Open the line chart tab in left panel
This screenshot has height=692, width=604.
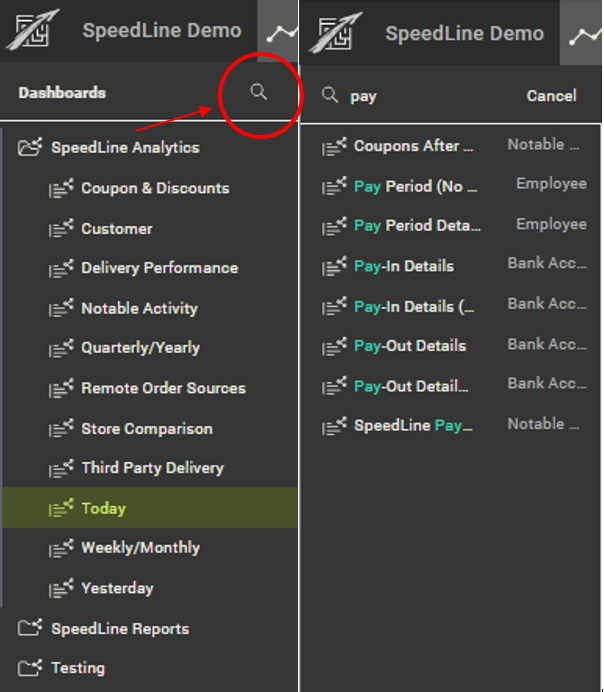pos(278,31)
